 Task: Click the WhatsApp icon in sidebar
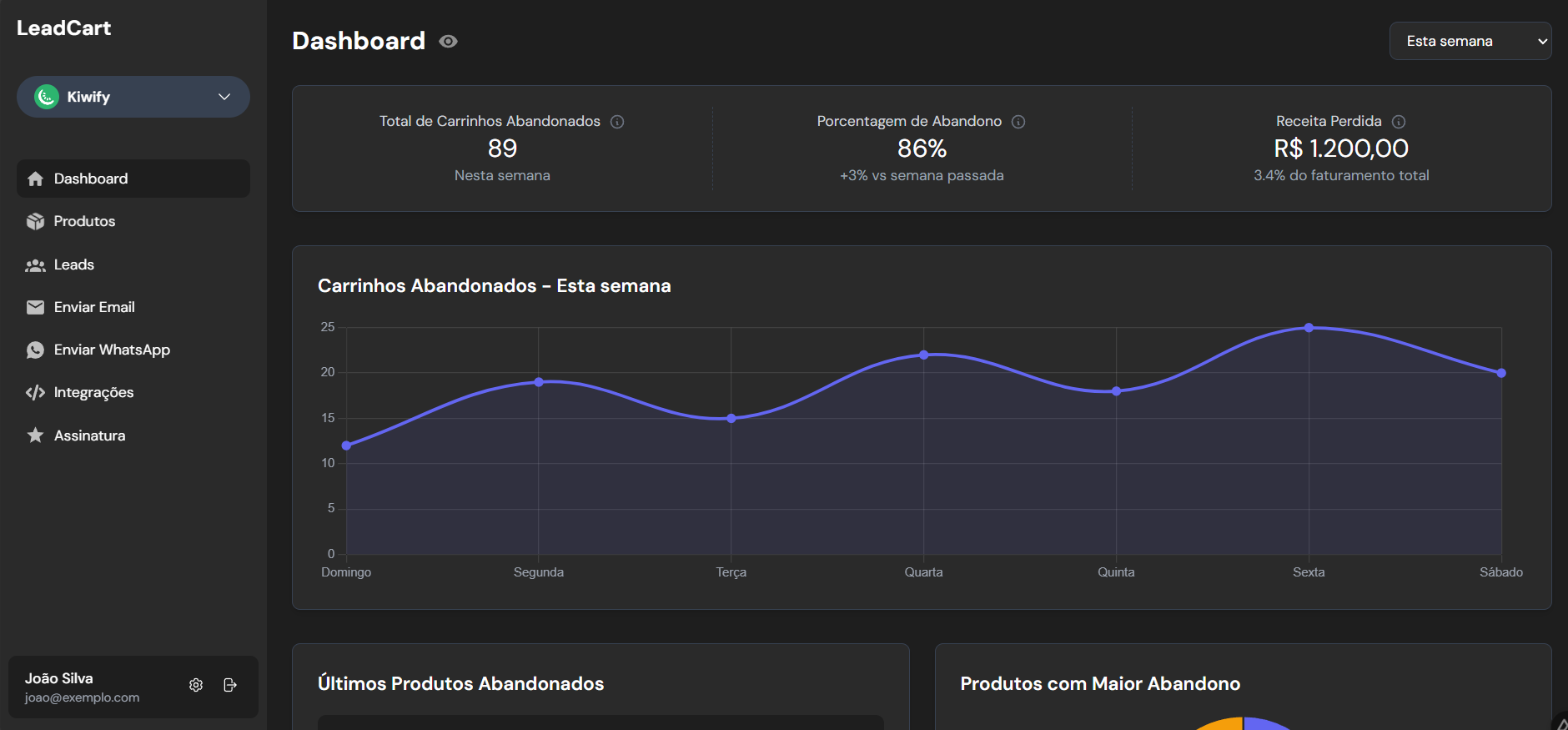click(x=35, y=350)
